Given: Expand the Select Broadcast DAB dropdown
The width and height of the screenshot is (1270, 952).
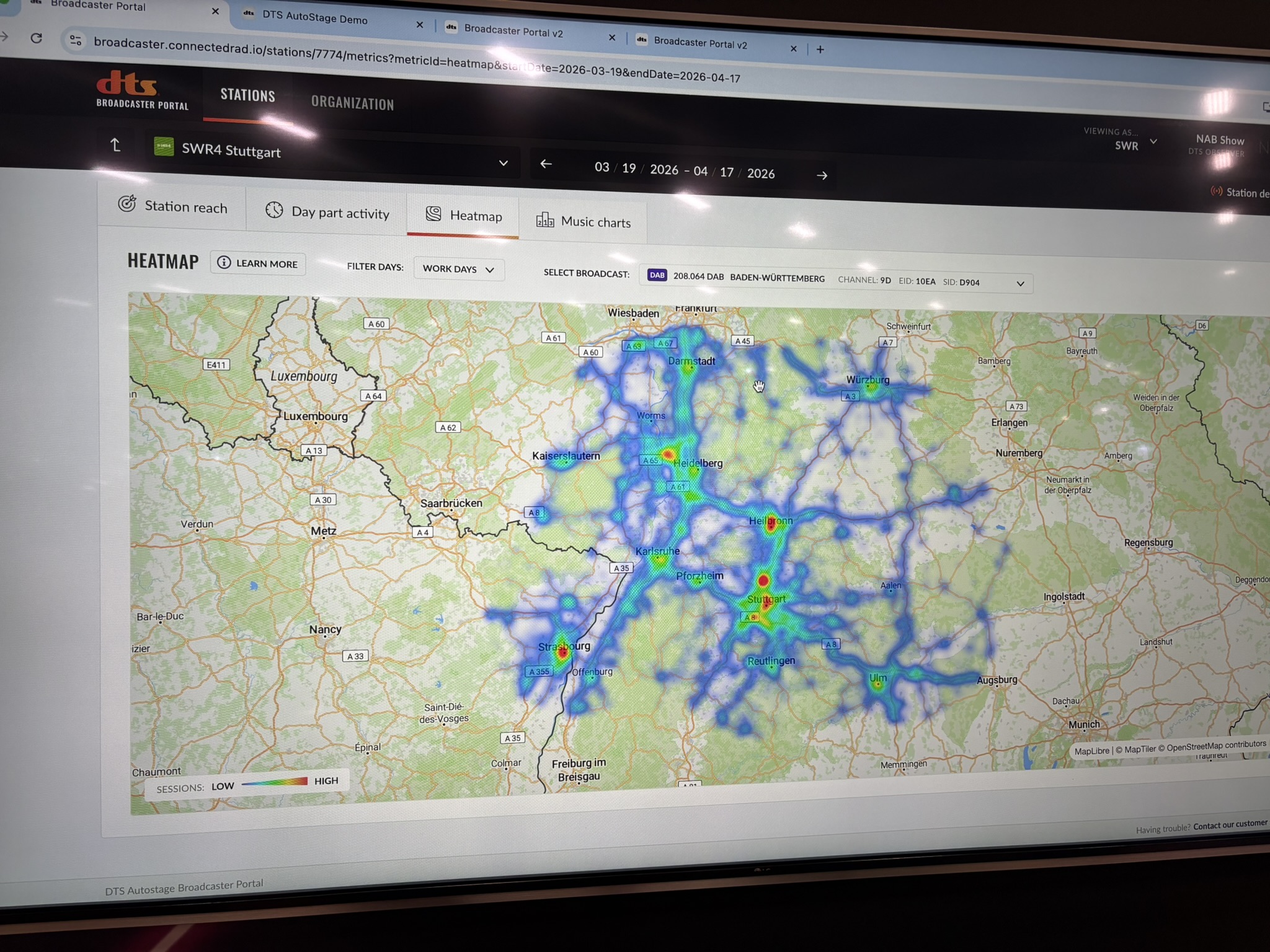Looking at the screenshot, I should pos(1019,284).
